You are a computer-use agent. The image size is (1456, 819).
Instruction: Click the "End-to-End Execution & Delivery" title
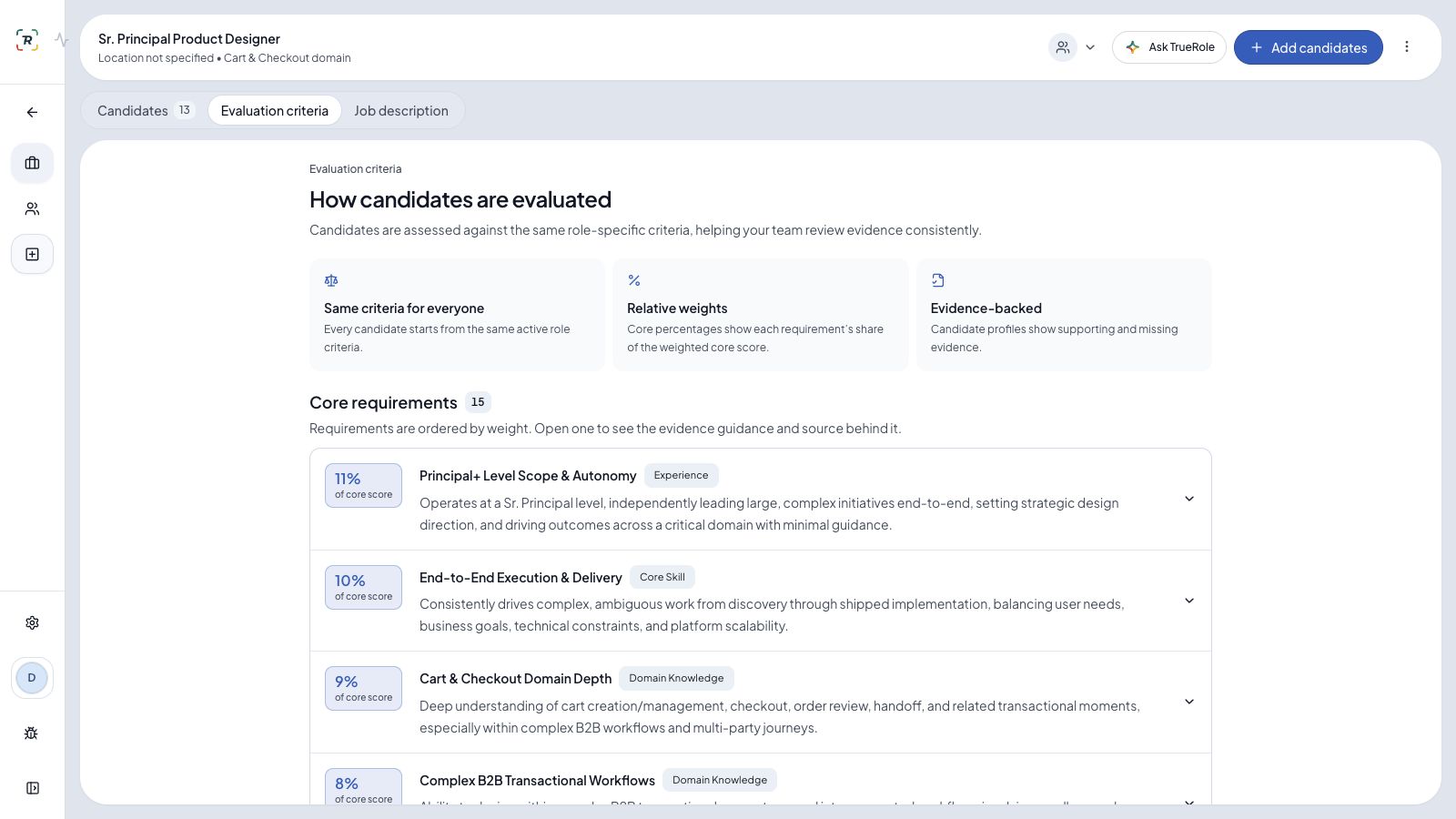(521, 578)
